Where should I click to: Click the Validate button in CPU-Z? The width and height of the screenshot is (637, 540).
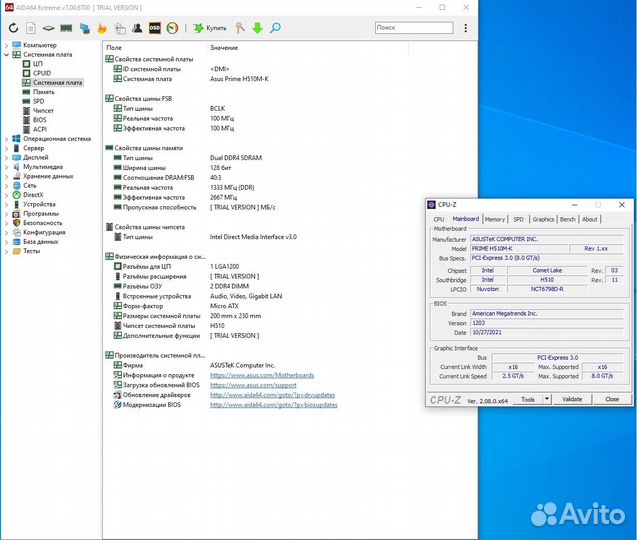tap(572, 399)
